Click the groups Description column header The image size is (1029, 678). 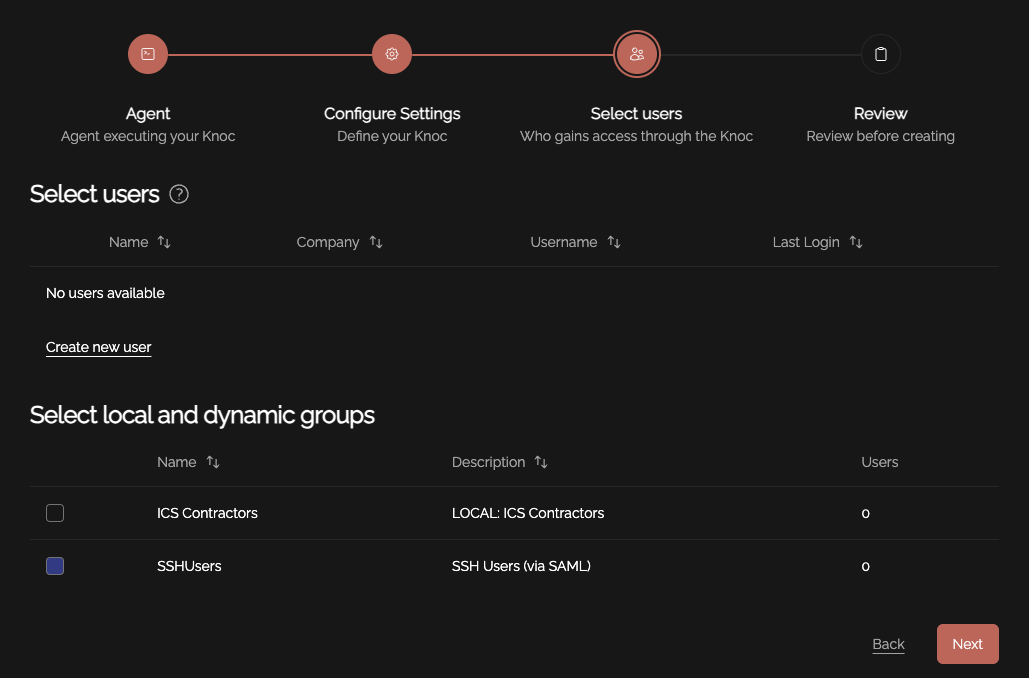pyautogui.click(x=488, y=462)
